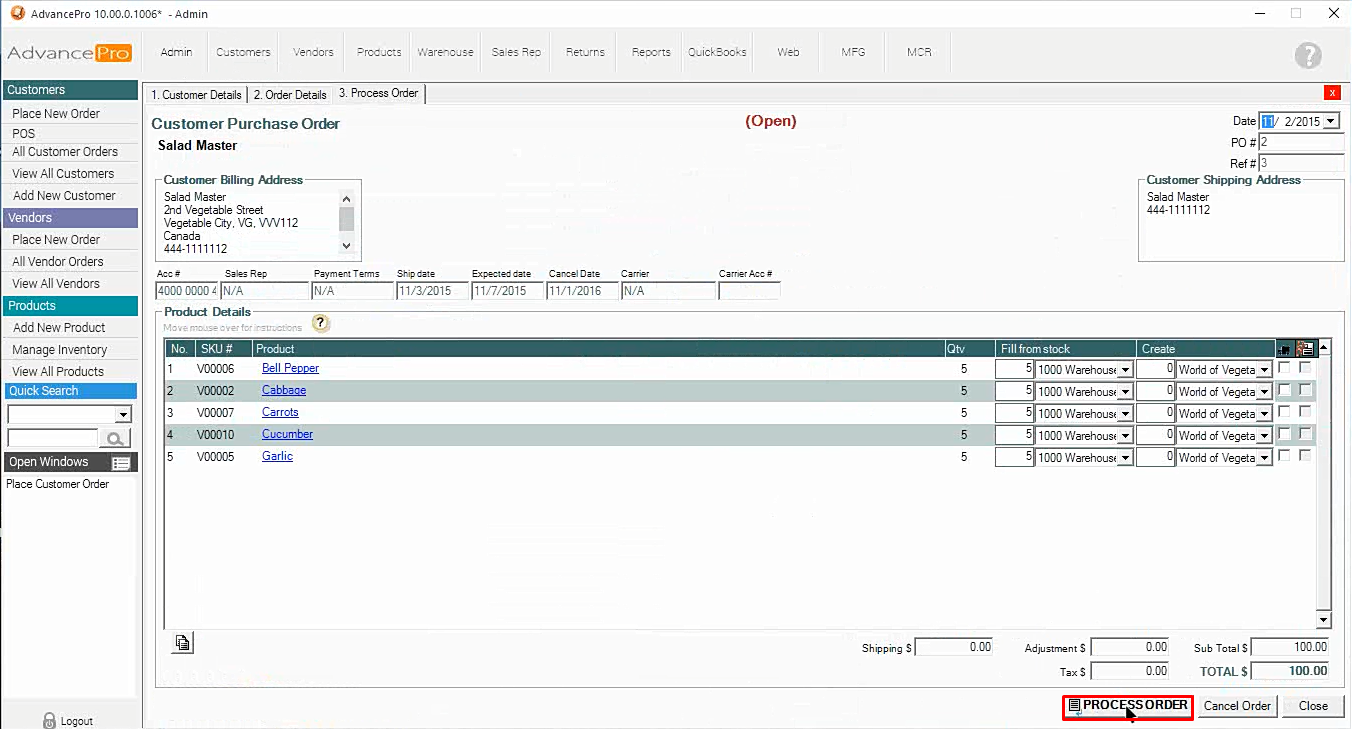Click the Quick Search magnifier icon

pos(116,438)
